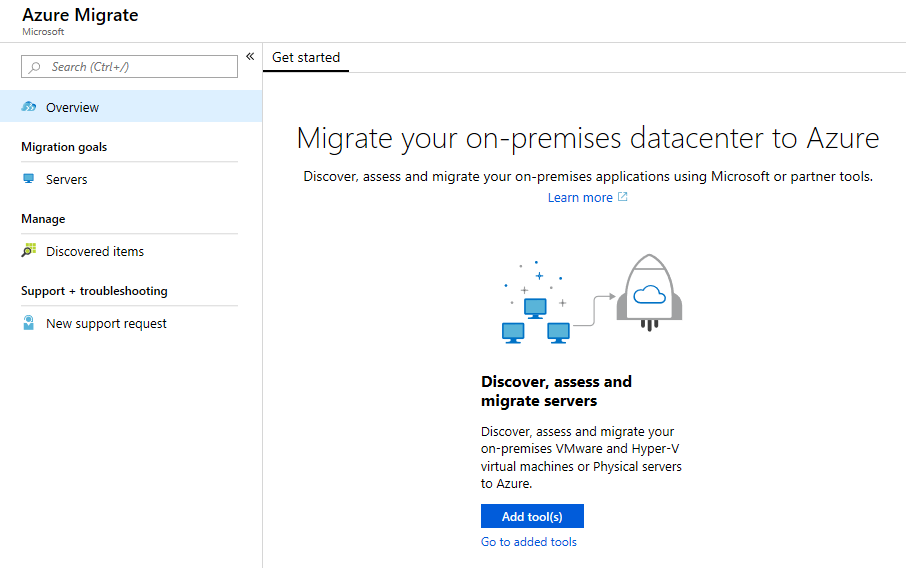Image resolution: width=906 pixels, height=568 pixels.
Task: Click the Manage section heading
Action: 43,219
